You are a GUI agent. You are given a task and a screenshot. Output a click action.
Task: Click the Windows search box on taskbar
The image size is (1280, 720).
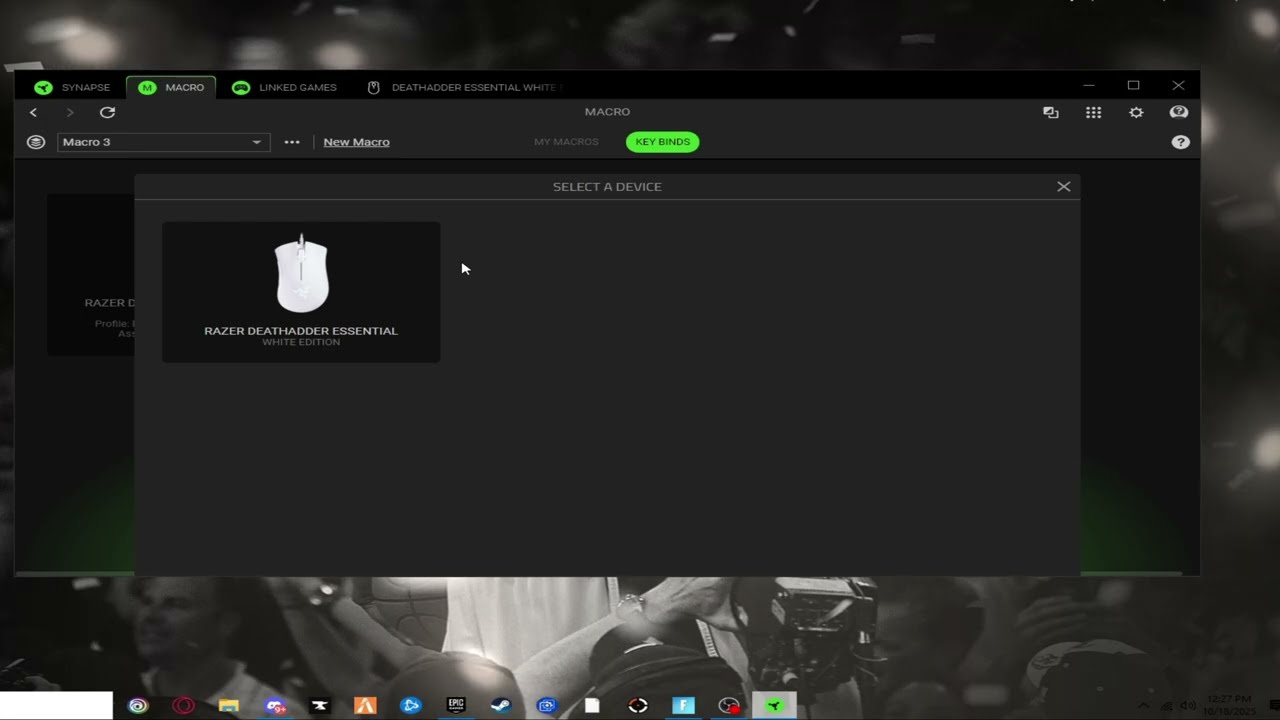click(57, 705)
